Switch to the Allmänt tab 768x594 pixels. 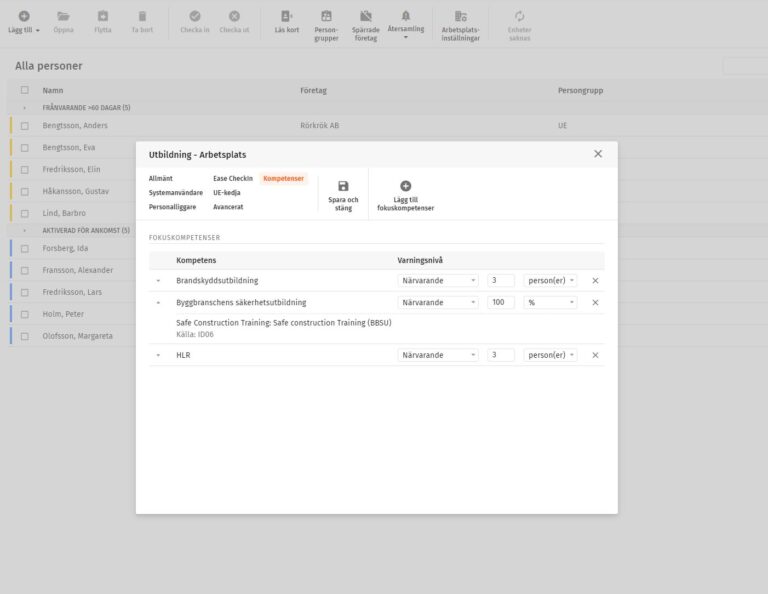coord(160,178)
